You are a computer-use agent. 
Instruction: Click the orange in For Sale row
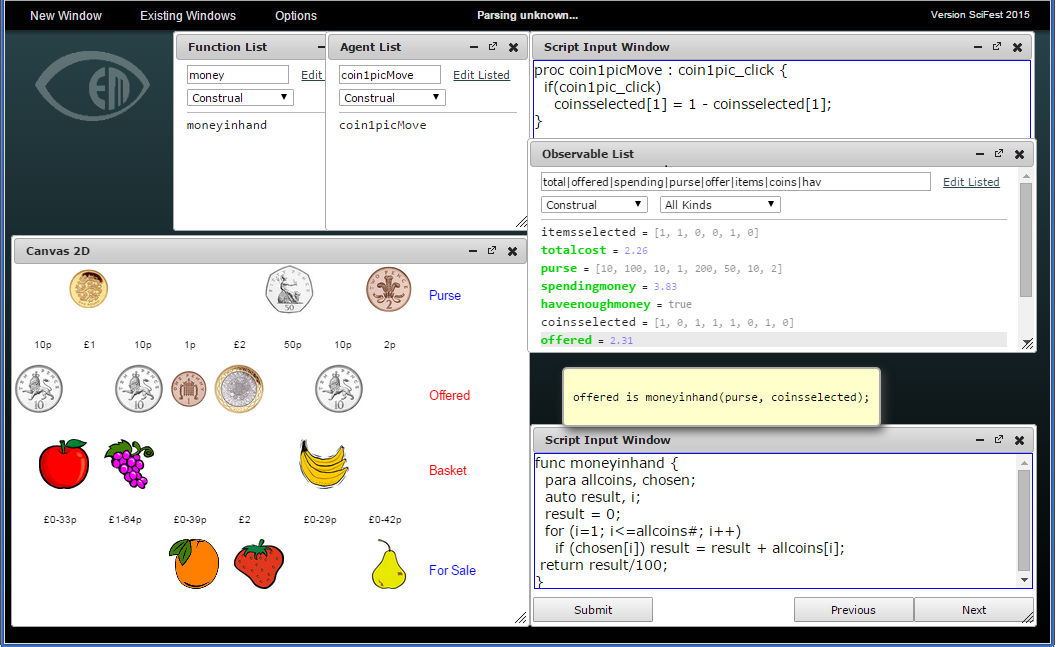195,564
